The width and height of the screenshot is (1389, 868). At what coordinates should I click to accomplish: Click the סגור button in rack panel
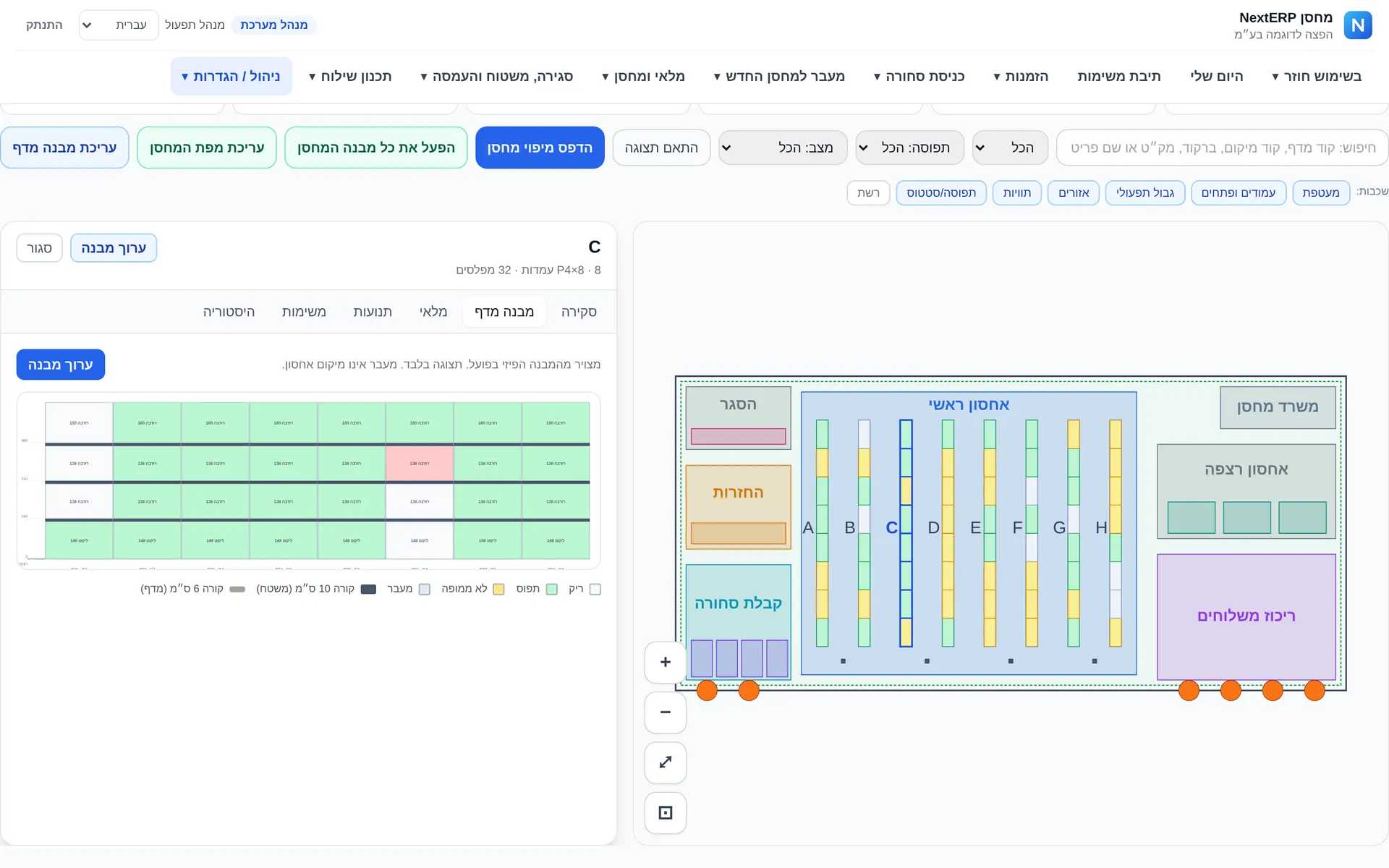coord(39,248)
